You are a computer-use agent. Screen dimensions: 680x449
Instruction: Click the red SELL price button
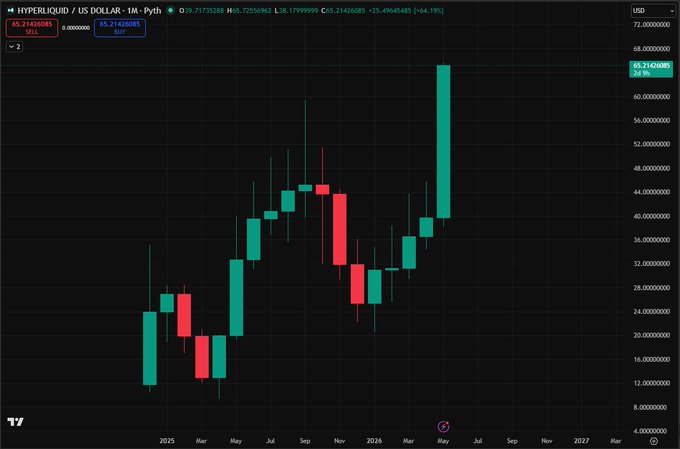click(32, 28)
